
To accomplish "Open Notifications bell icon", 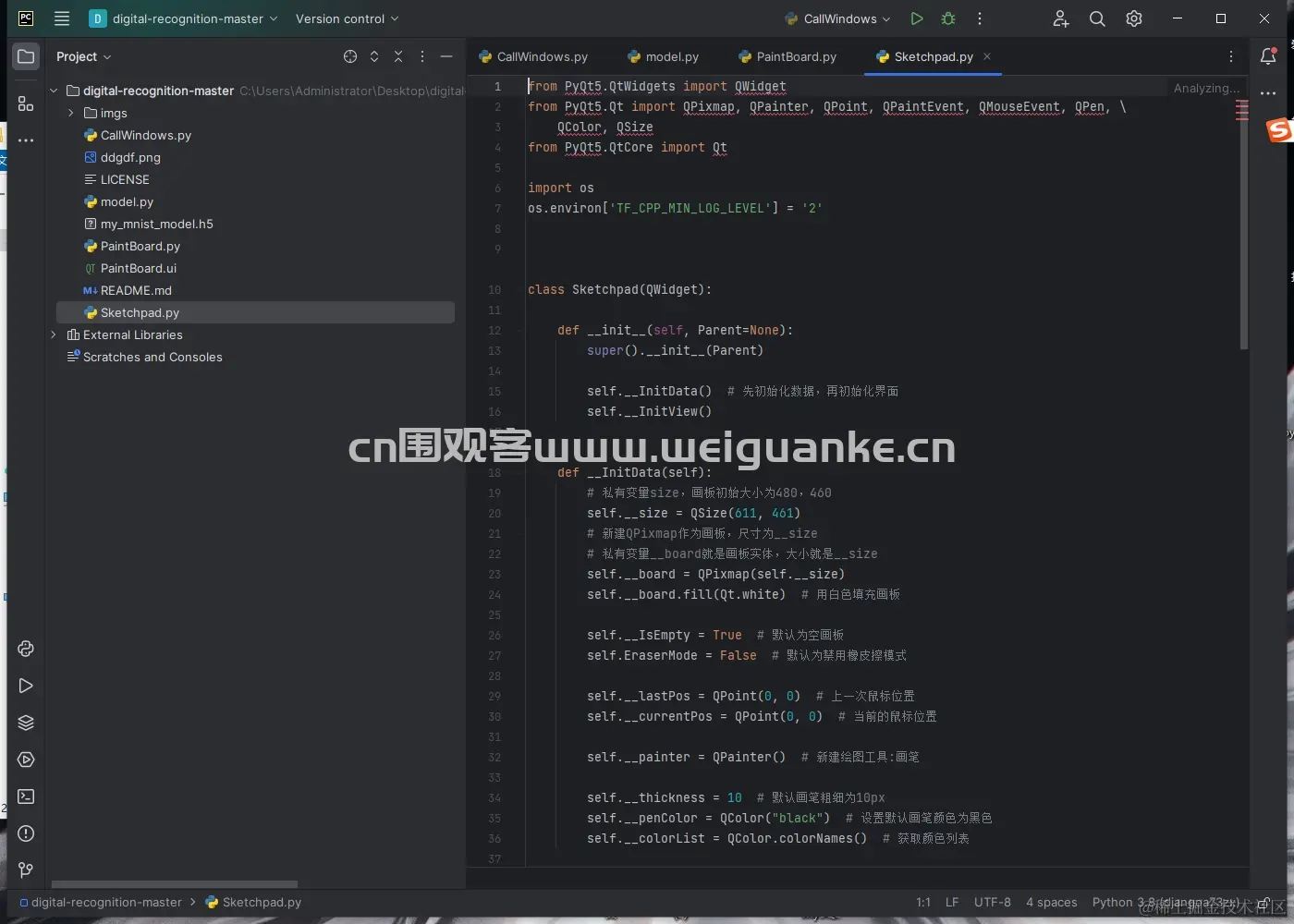I will tap(1268, 56).
